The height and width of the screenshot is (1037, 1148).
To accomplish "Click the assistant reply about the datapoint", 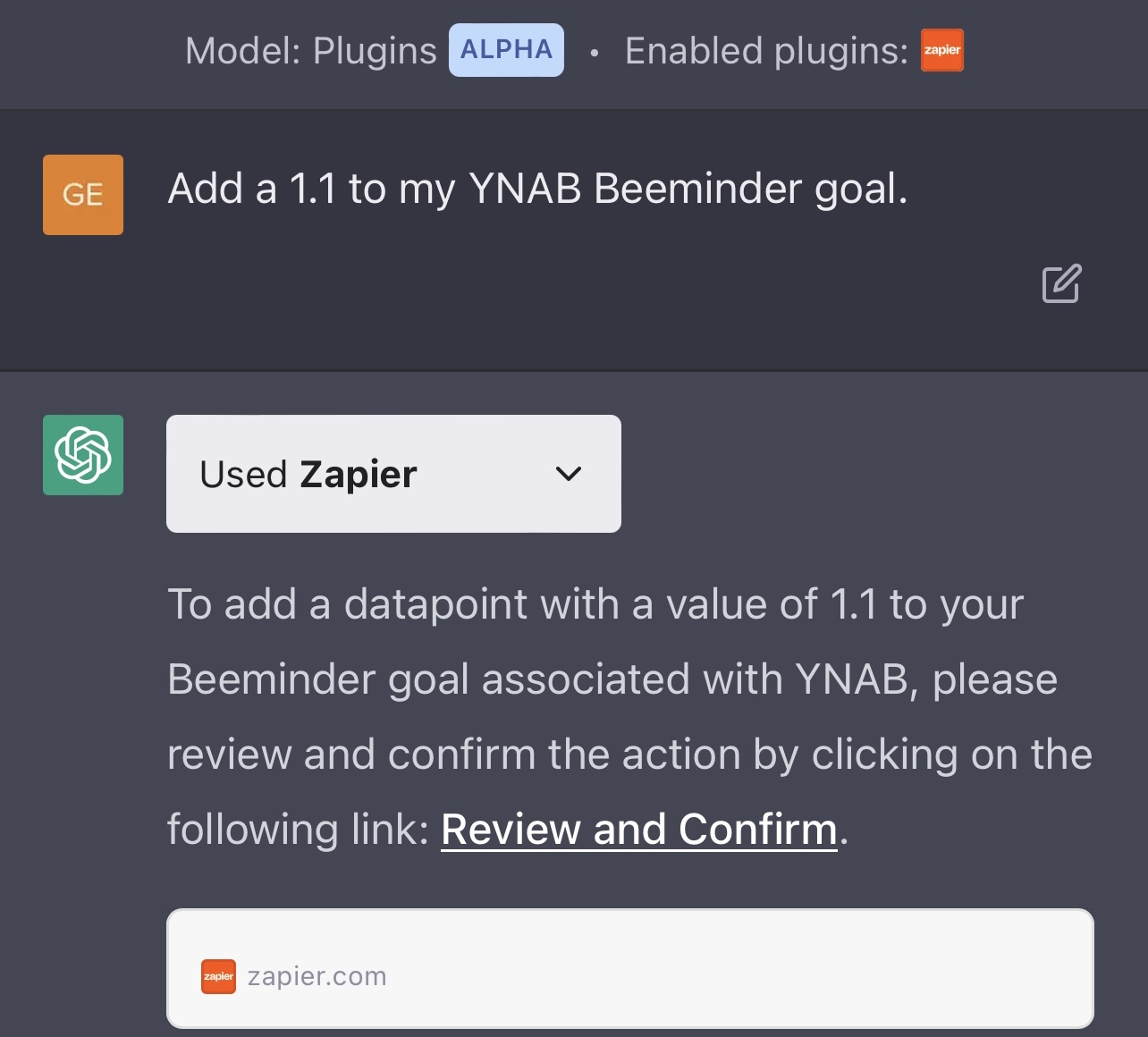I will pyautogui.click(x=630, y=717).
